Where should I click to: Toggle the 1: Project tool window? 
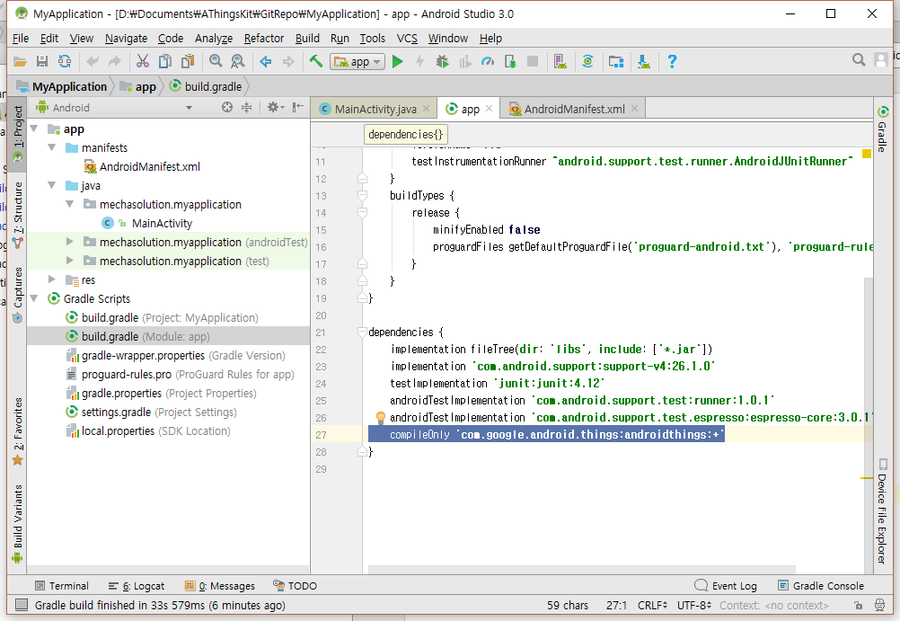(18, 133)
